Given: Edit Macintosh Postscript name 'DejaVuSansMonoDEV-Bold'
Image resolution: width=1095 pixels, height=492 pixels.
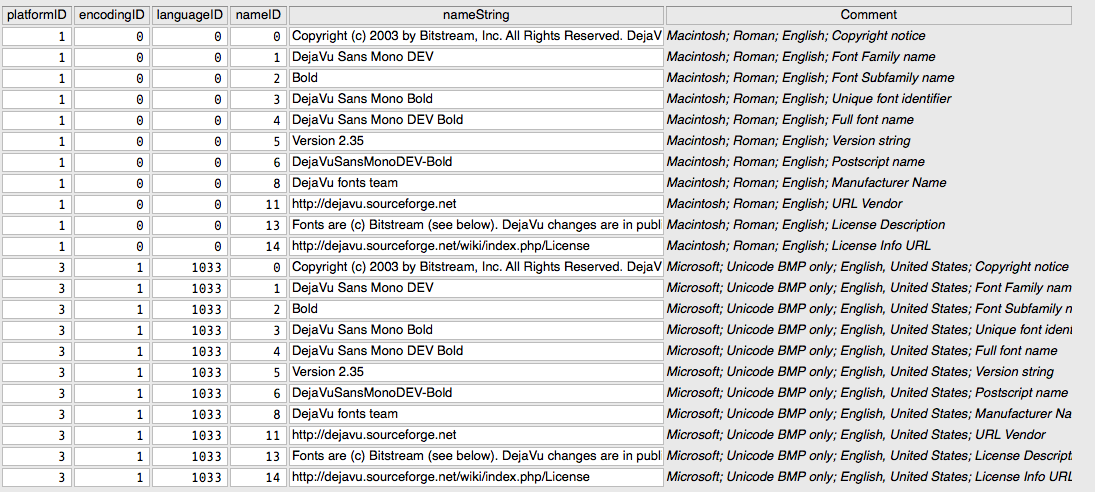Looking at the screenshot, I should [476, 162].
